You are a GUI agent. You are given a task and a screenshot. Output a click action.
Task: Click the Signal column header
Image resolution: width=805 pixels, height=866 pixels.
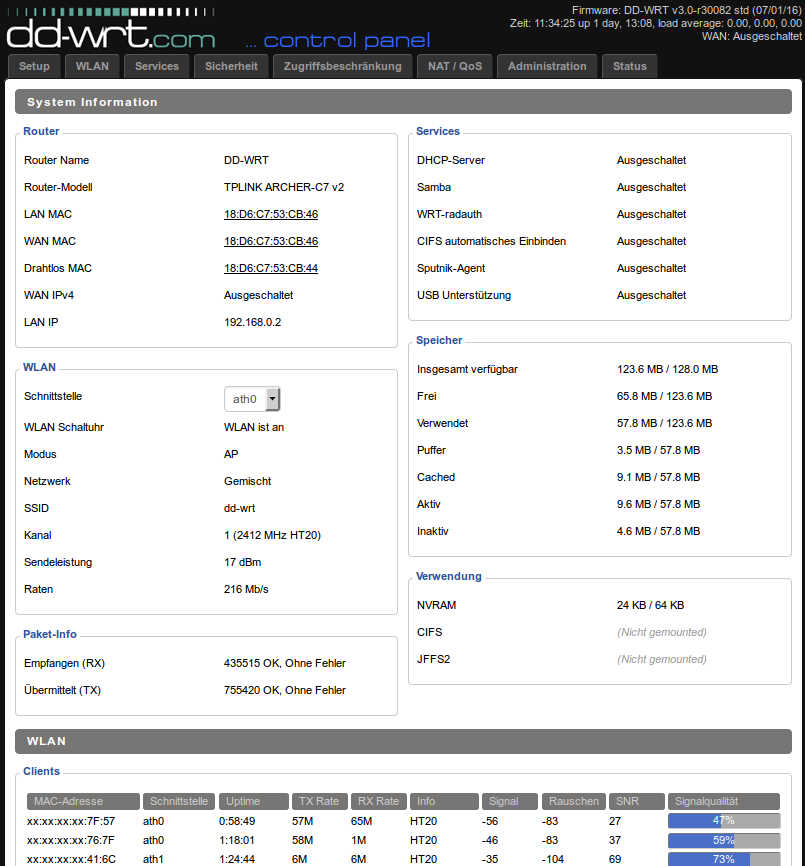coord(510,801)
